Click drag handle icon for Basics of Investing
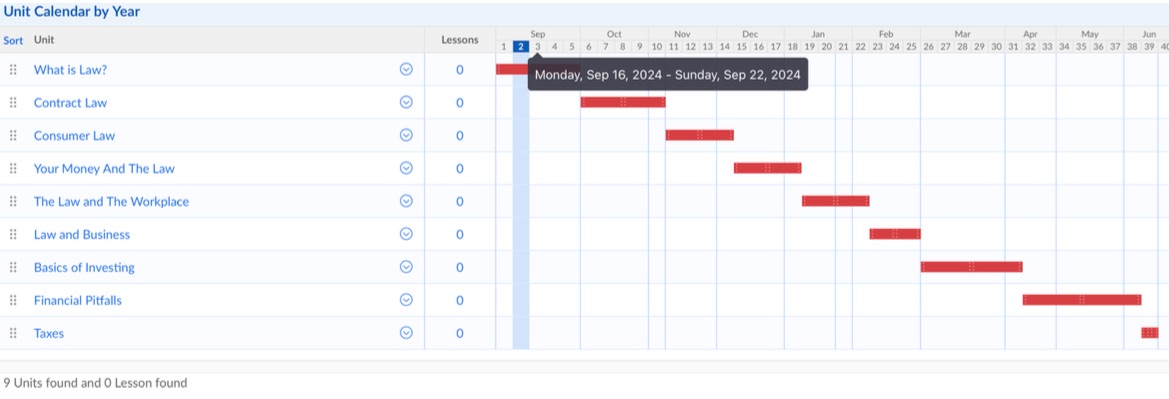The image size is (1169, 399). click(x=13, y=267)
